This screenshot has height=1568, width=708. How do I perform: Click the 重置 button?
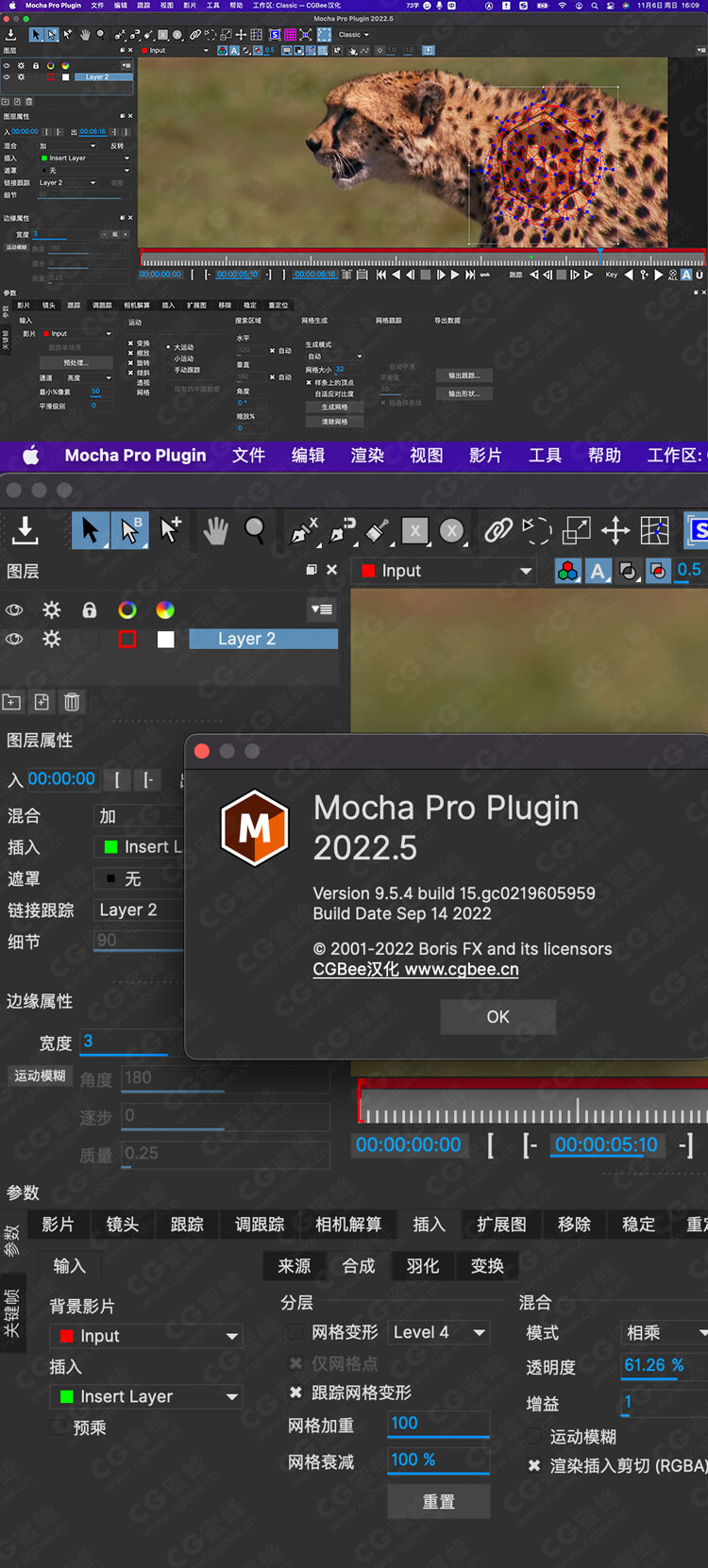click(438, 1501)
